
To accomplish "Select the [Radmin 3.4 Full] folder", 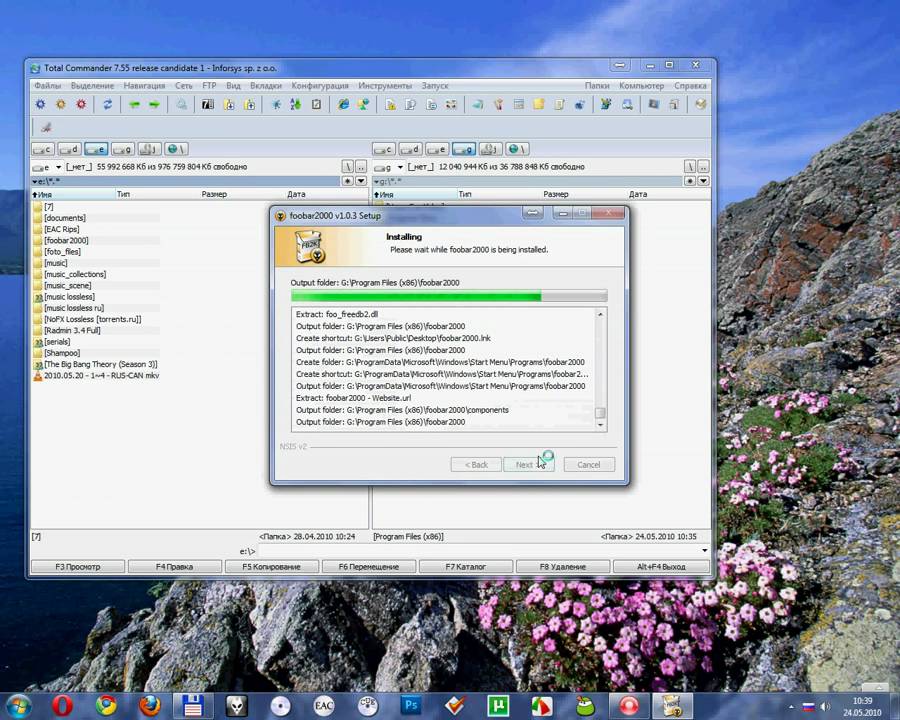I will coord(72,331).
